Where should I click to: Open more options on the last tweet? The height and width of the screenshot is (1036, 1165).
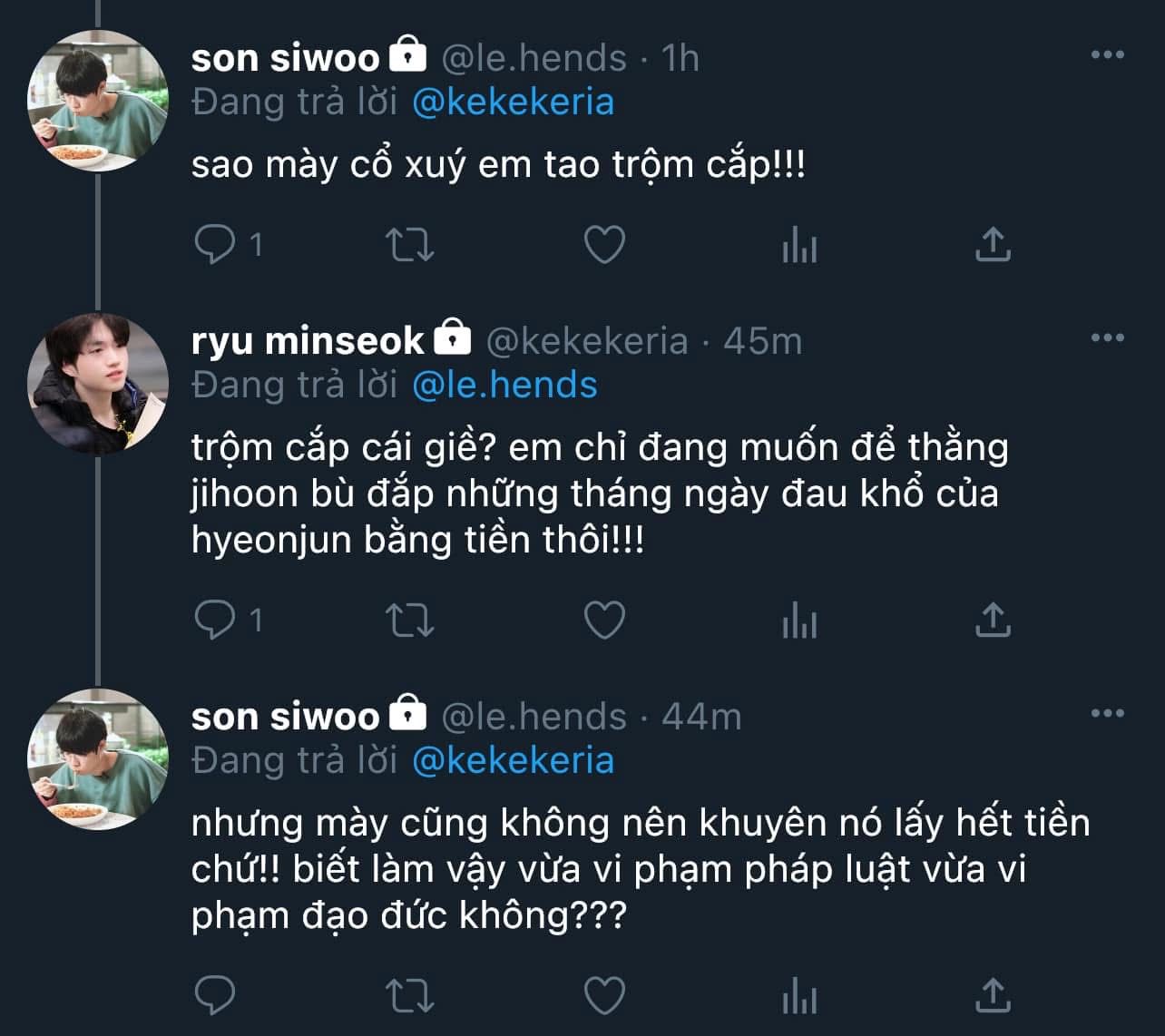[x=1107, y=714]
